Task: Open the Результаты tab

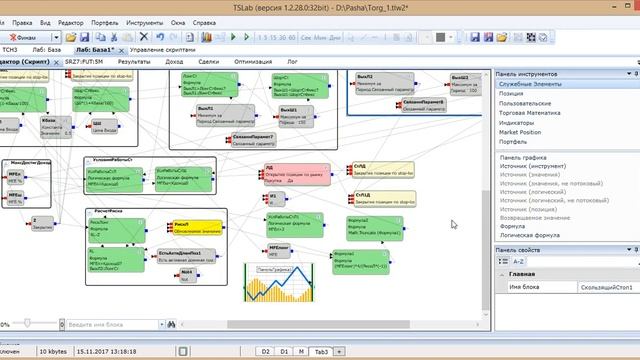Action: click(x=134, y=62)
